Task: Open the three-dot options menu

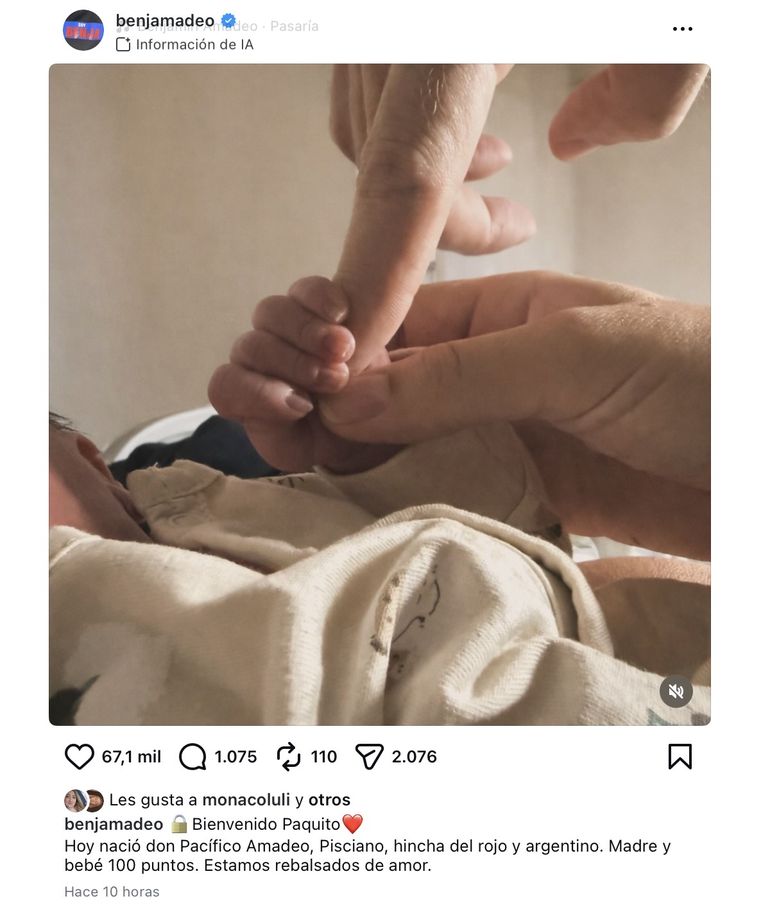Action: pos(682,29)
